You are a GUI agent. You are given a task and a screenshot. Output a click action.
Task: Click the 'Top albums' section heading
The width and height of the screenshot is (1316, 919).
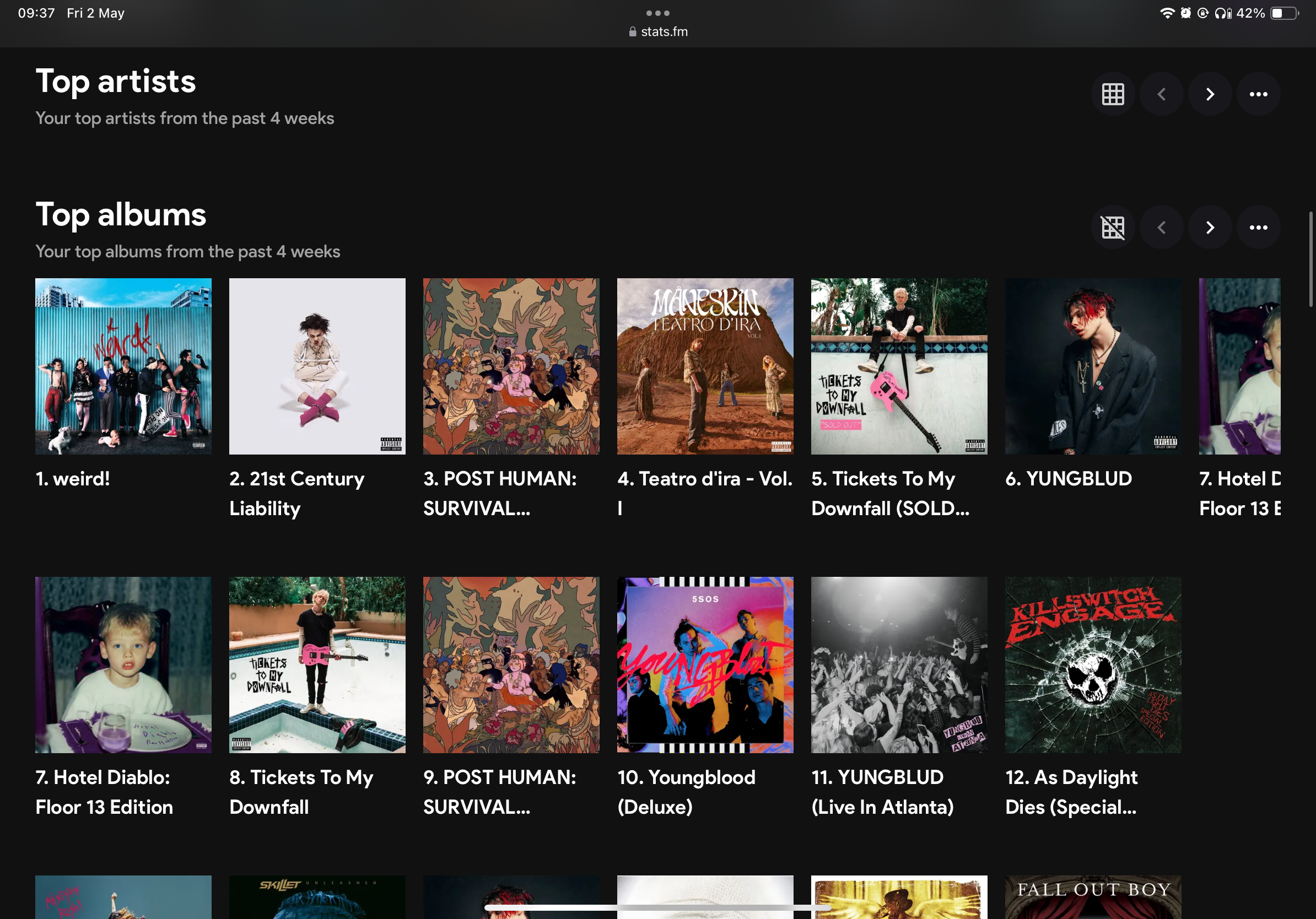coord(121,214)
